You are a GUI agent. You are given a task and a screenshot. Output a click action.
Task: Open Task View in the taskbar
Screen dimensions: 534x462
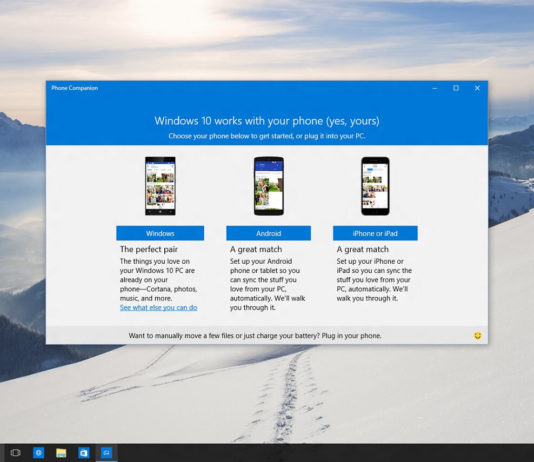click(x=15, y=453)
